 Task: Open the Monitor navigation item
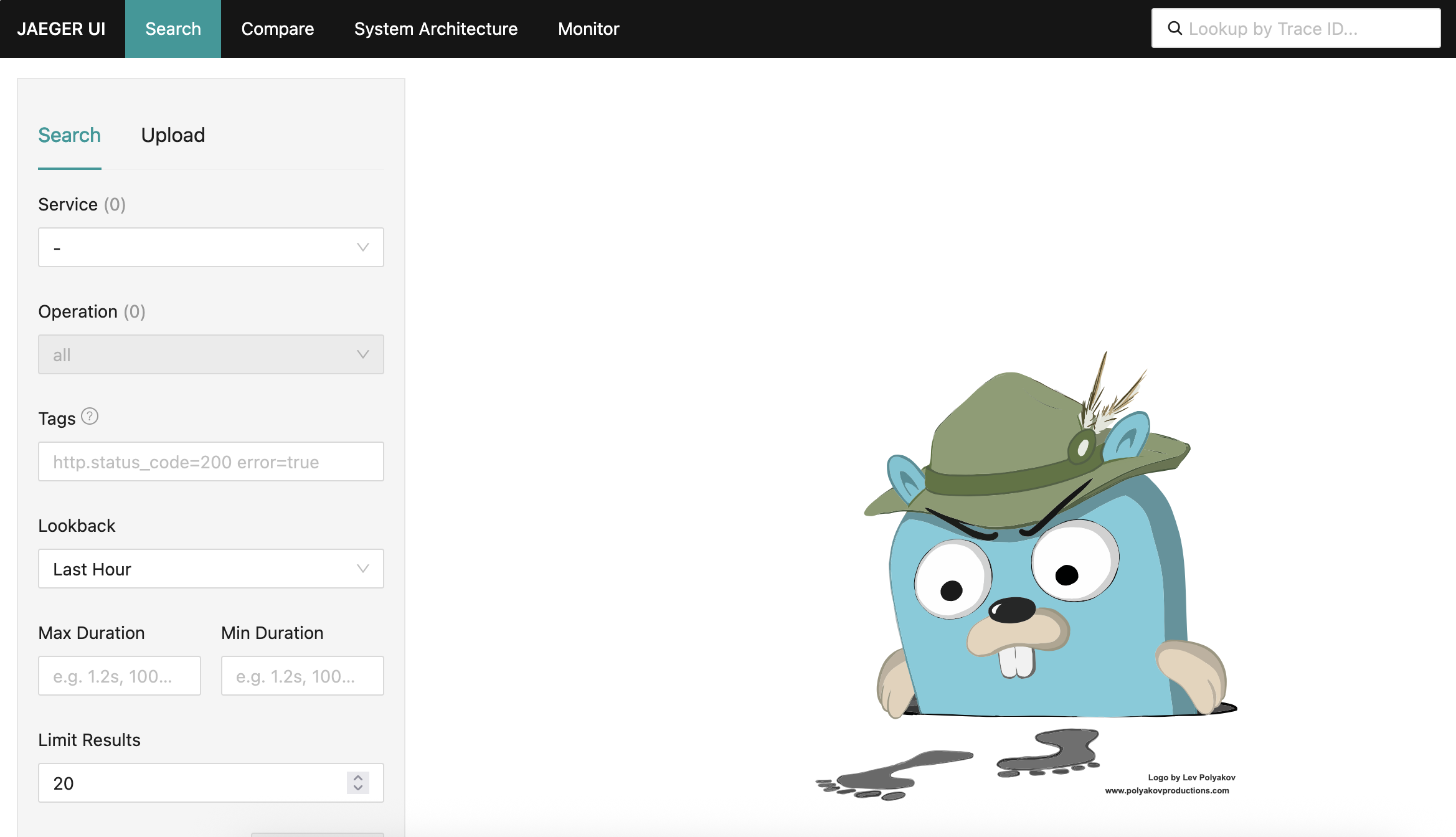pos(588,29)
